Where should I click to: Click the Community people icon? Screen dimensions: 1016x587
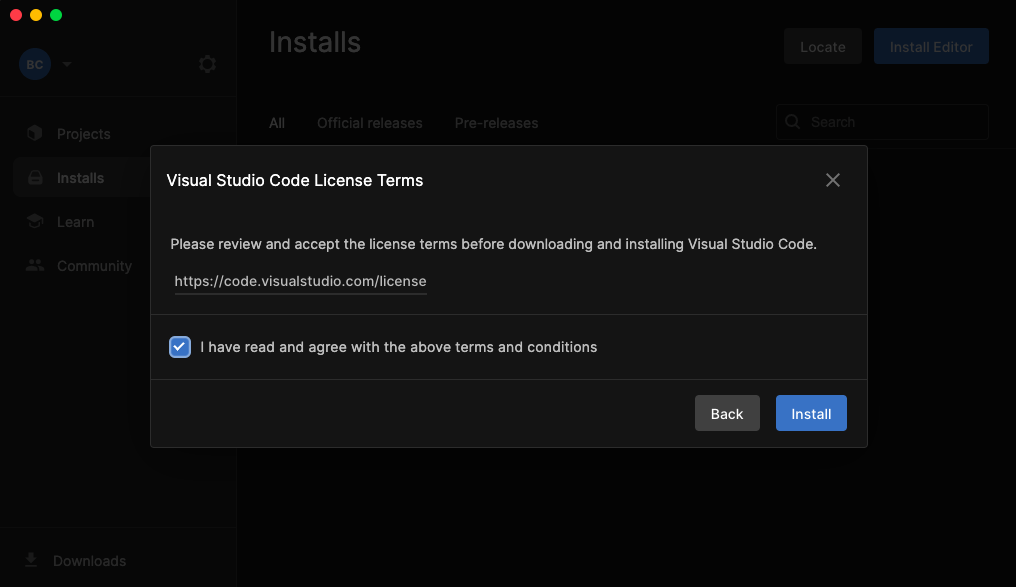35,265
